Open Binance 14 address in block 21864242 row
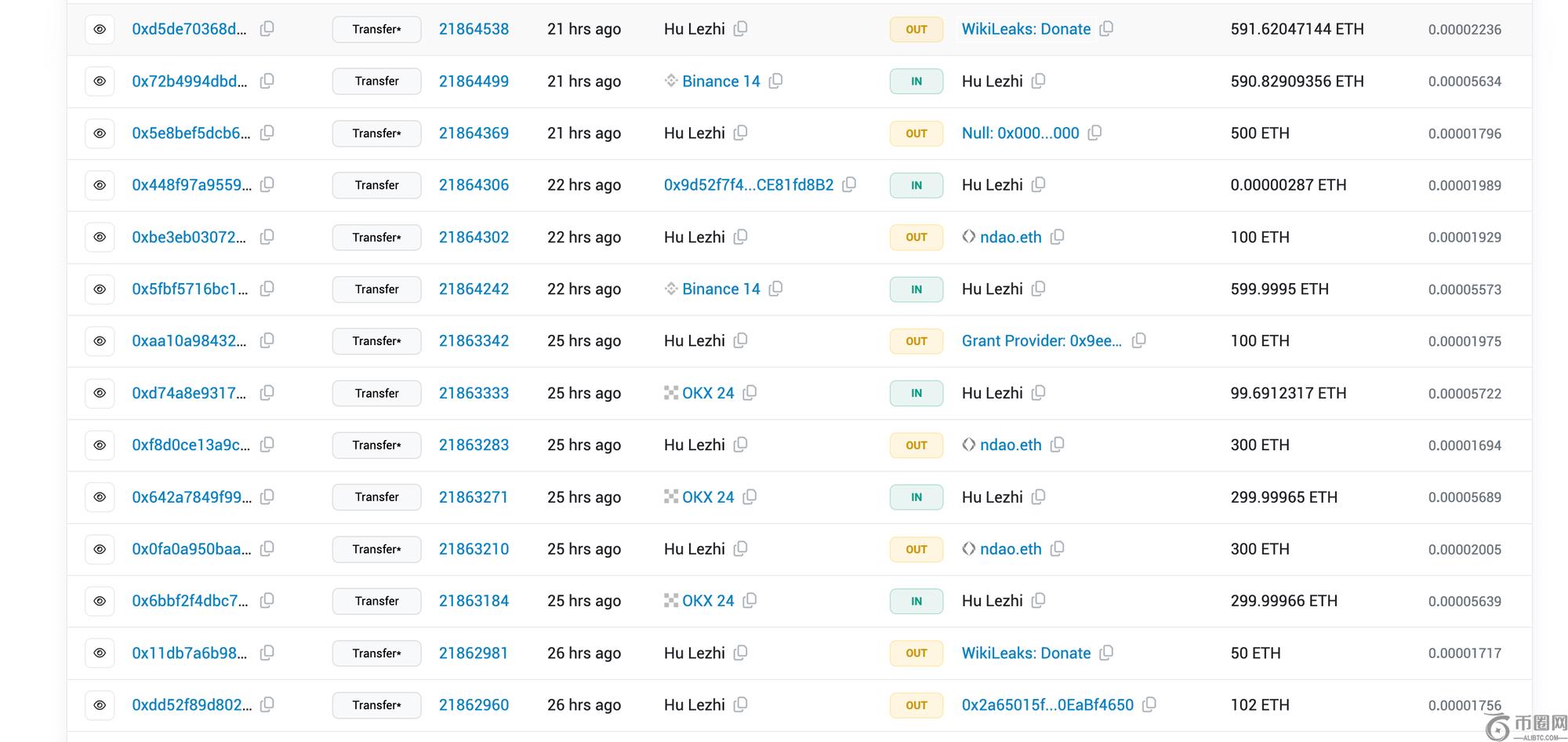The image size is (1568, 742). coord(720,289)
